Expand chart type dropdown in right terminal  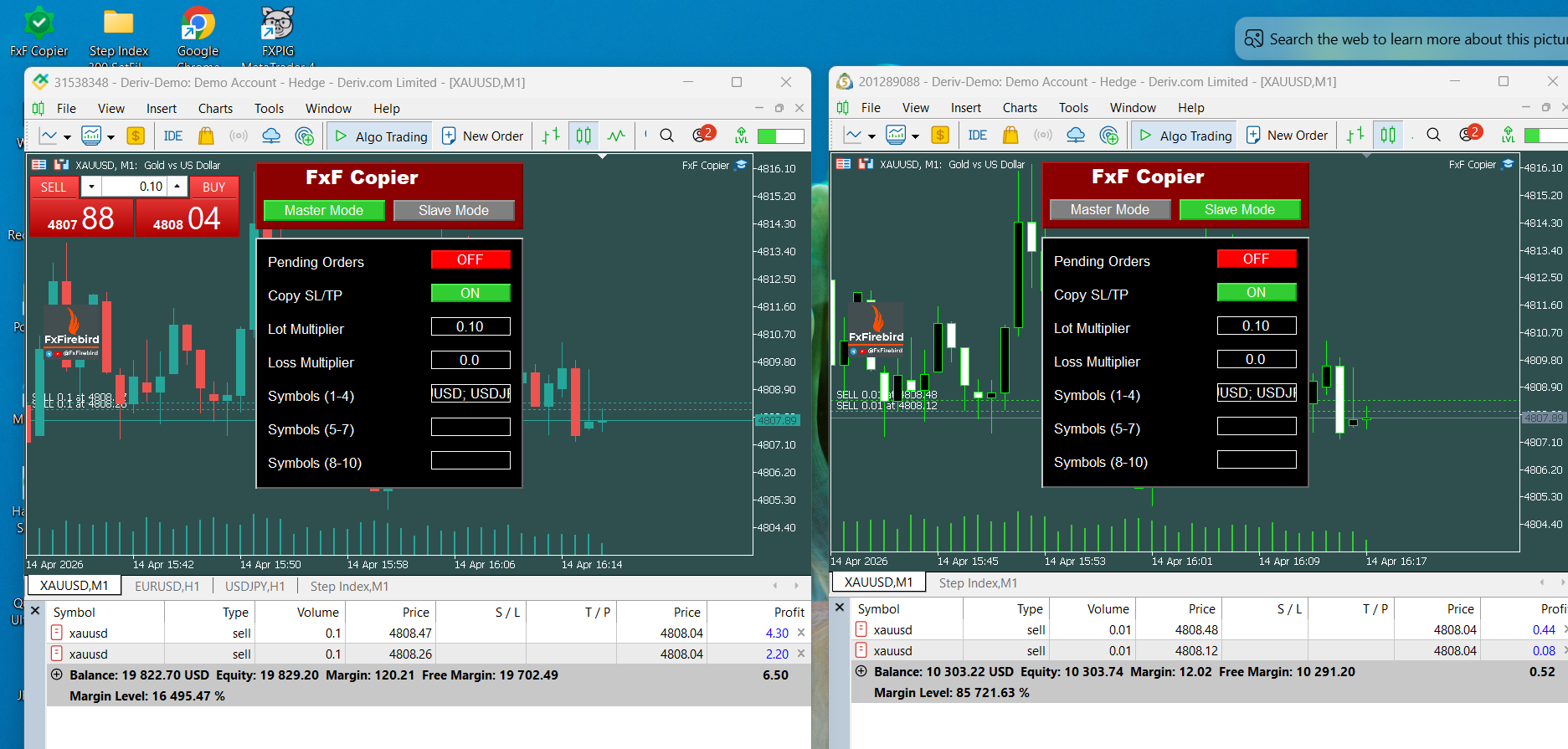pyautogui.click(x=871, y=136)
